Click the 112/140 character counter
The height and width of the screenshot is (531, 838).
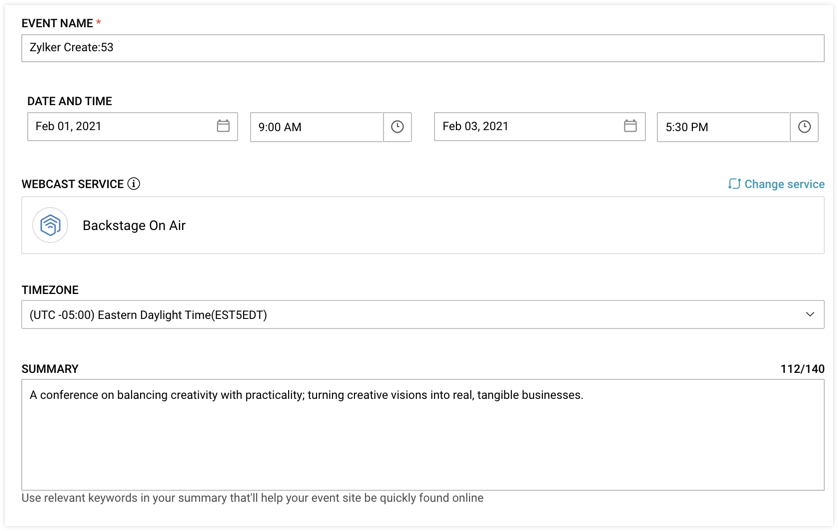[802, 369]
